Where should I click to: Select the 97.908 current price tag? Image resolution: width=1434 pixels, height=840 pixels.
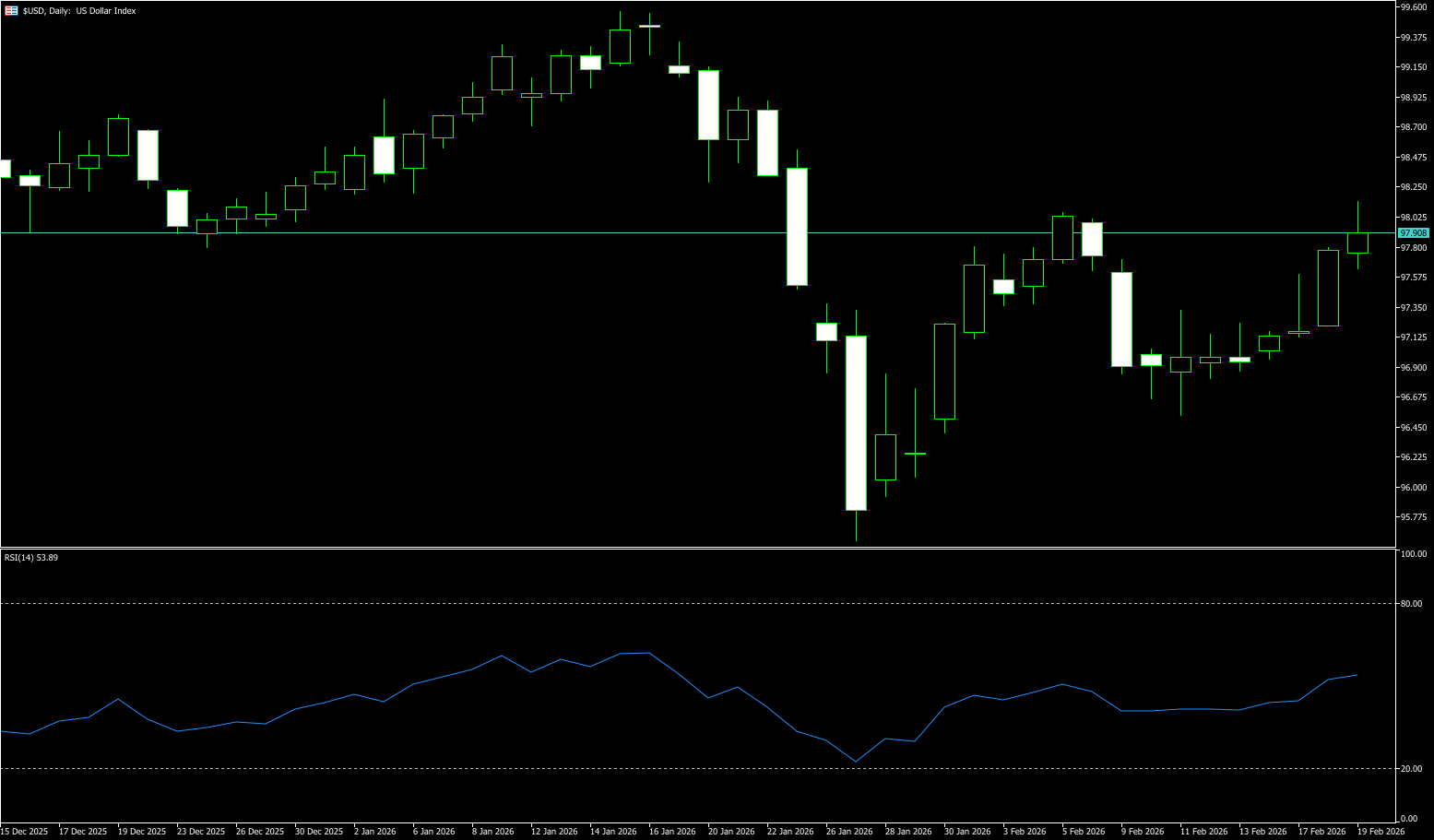(1413, 233)
